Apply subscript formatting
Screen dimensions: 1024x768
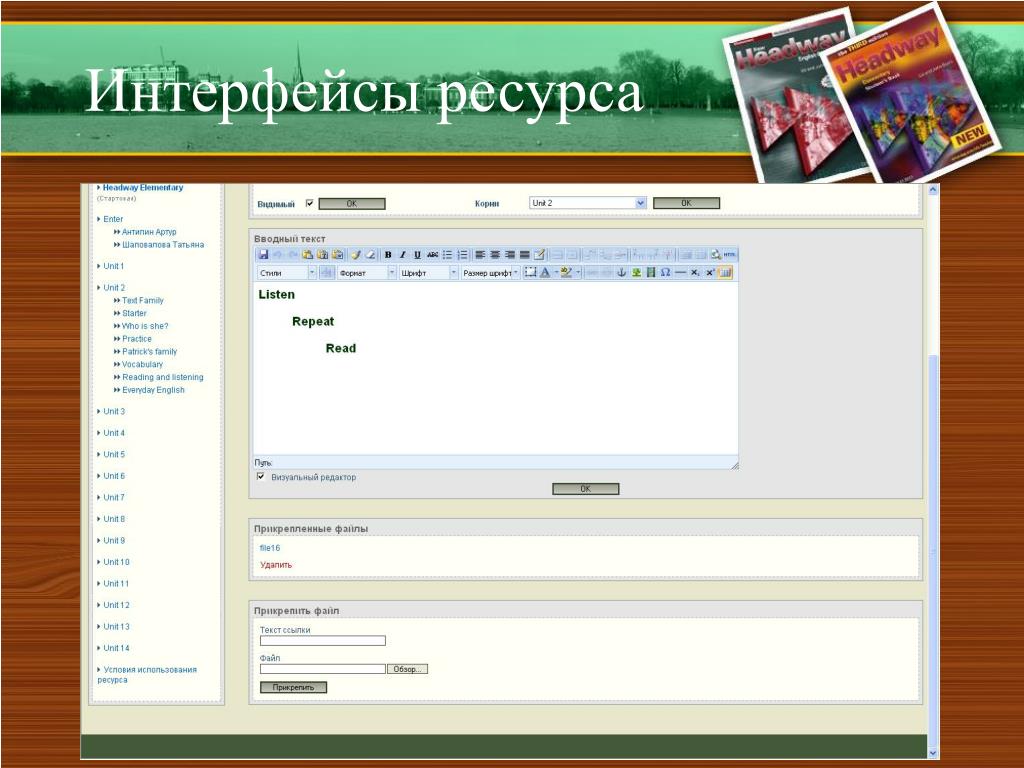pos(695,272)
